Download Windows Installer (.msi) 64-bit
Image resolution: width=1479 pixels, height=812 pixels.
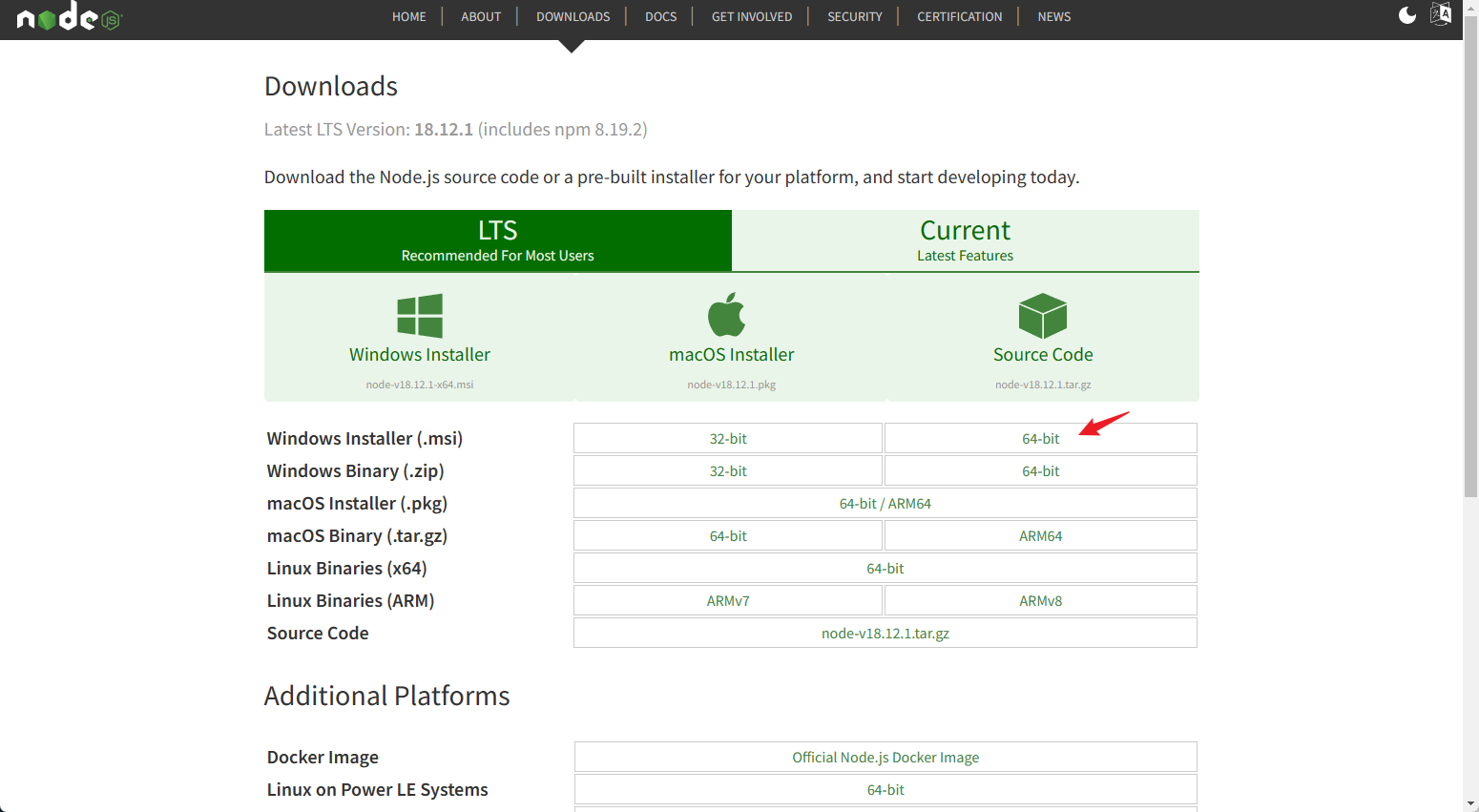(x=1041, y=439)
